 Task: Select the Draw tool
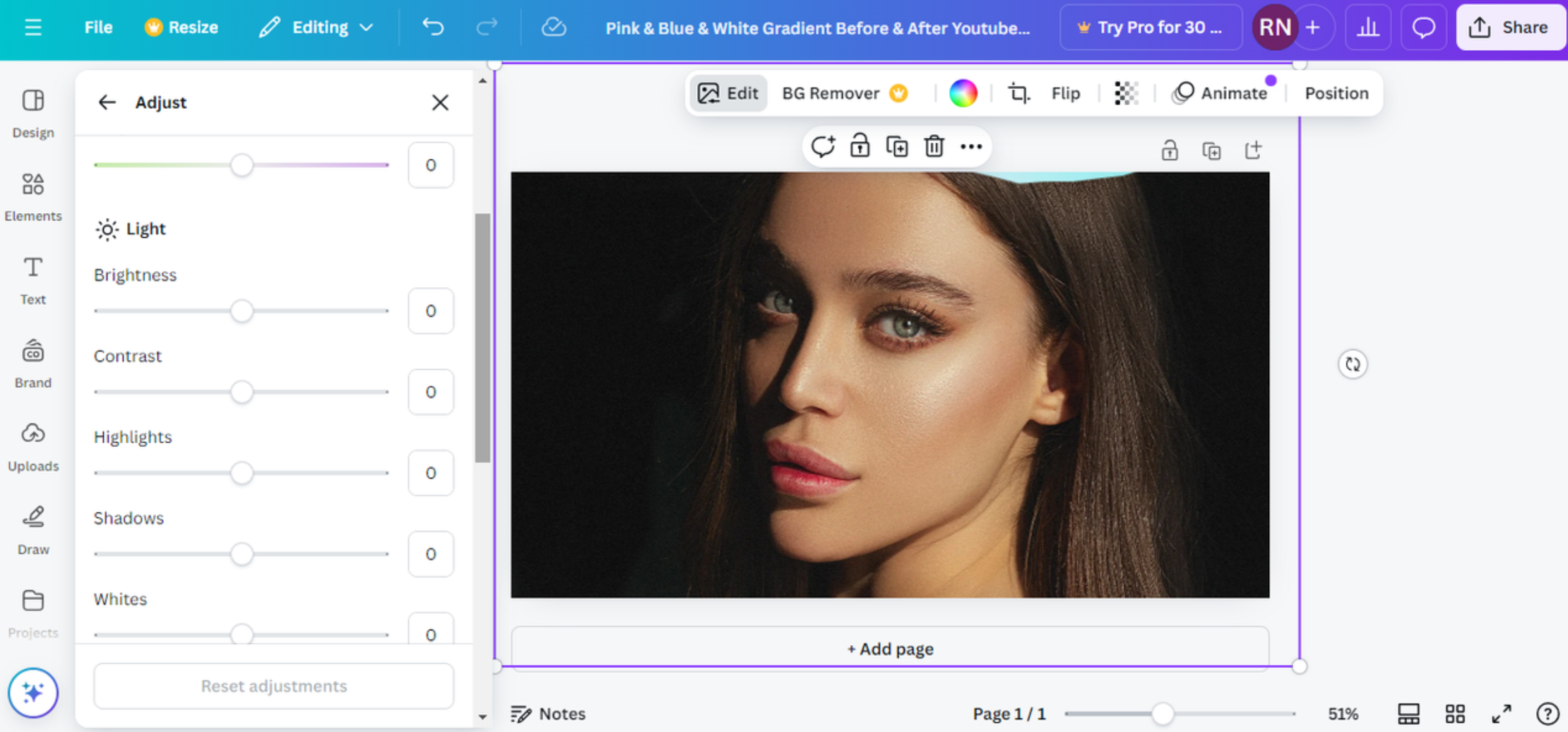pyautogui.click(x=32, y=528)
